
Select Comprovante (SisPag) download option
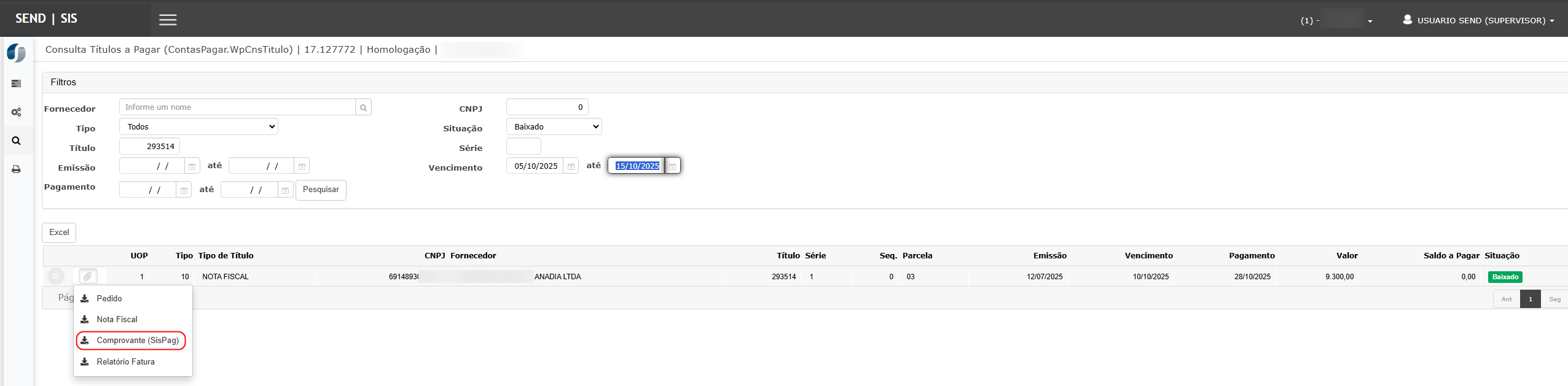point(131,340)
